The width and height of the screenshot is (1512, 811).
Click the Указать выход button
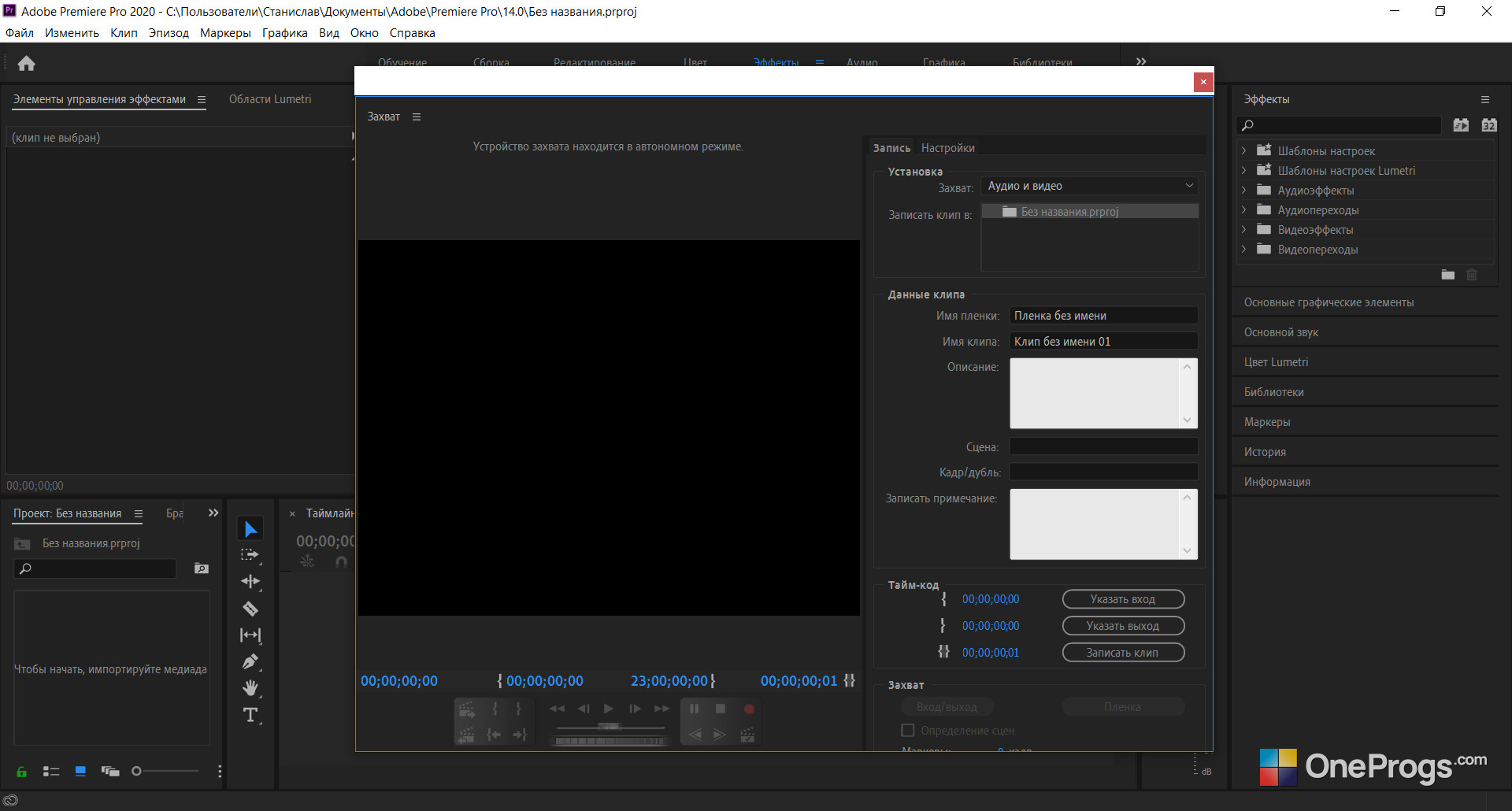point(1123,626)
